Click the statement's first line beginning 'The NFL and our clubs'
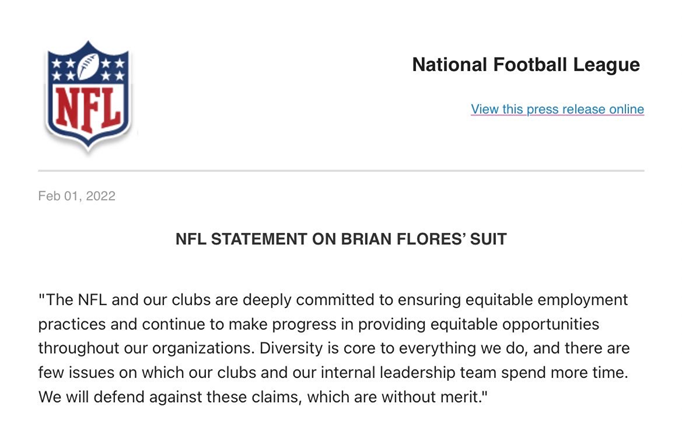 point(333,300)
